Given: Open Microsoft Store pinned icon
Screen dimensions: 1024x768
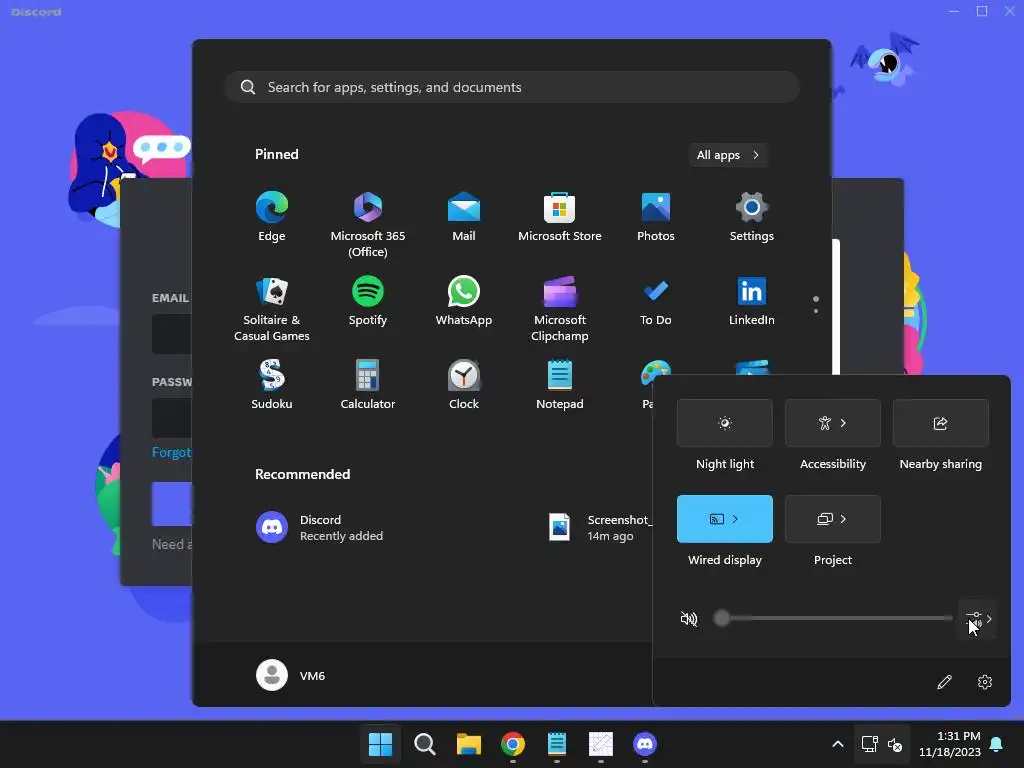Looking at the screenshot, I should [x=560, y=217].
